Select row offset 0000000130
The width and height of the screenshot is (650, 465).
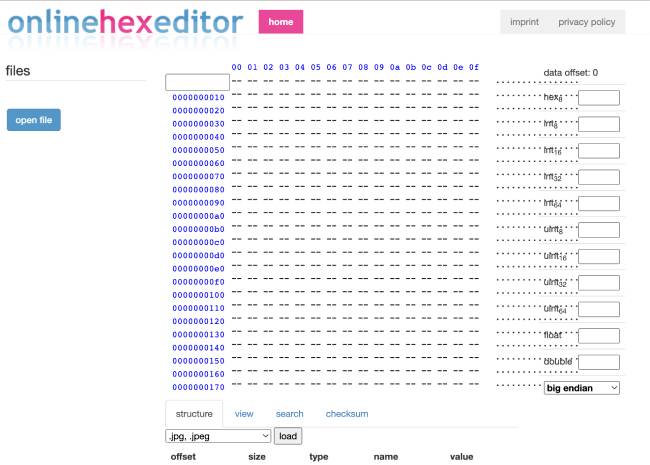(198, 334)
